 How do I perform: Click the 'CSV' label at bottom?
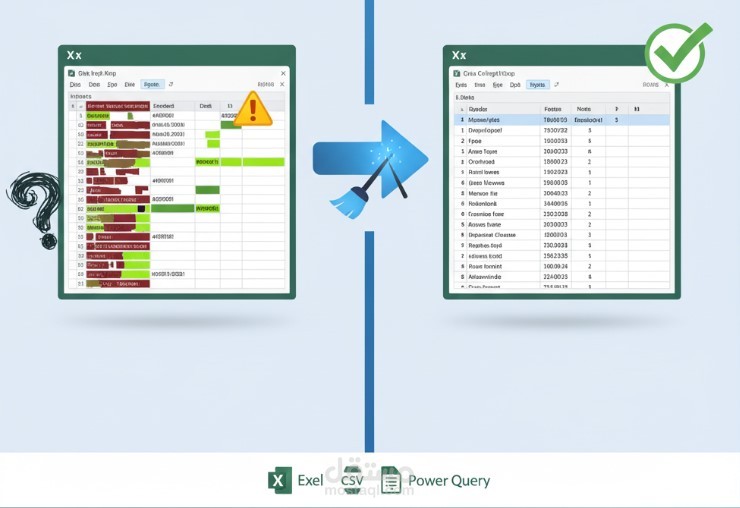coord(352,481)
